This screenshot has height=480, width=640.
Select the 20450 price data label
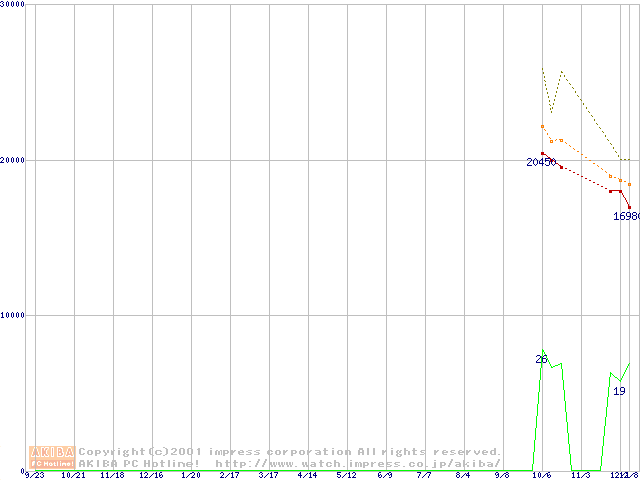(541, 162)
